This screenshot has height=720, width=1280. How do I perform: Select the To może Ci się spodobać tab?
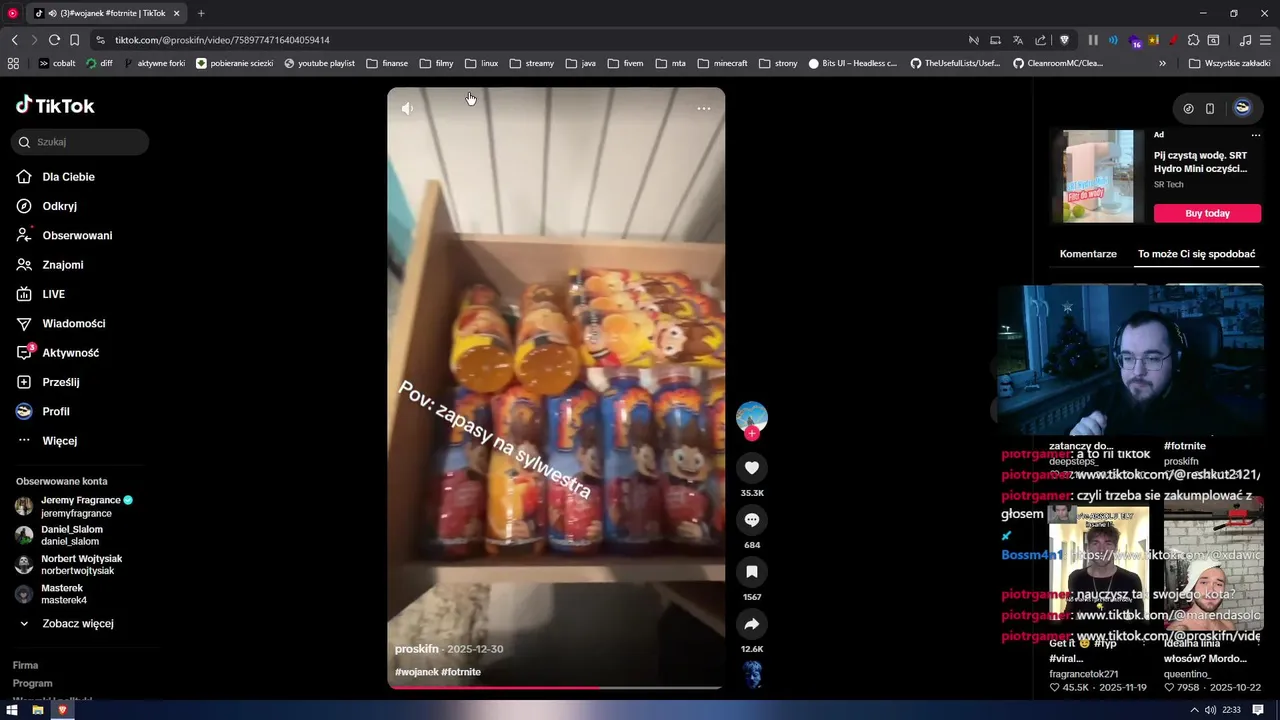coord(1196,254)
